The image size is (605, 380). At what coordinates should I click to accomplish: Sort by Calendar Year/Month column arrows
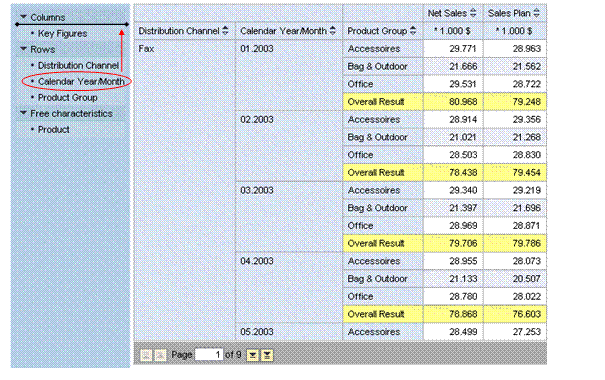point(333,31)
